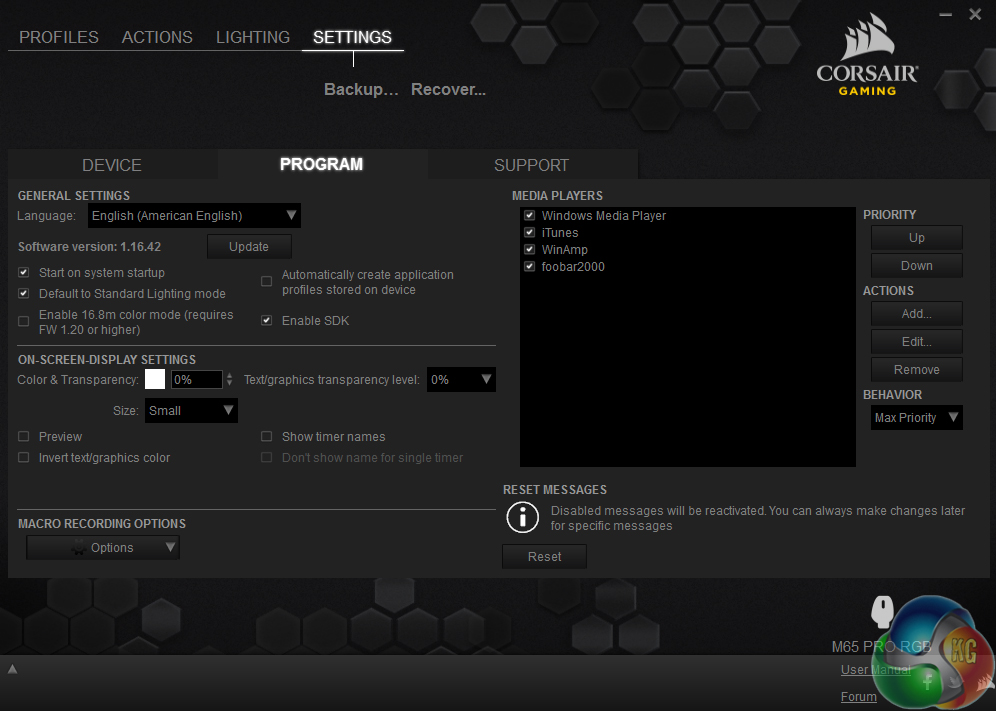Viewport: 996px width, 711px height.
Task: Open the PROFILES tab
Action: click(58, 37)
